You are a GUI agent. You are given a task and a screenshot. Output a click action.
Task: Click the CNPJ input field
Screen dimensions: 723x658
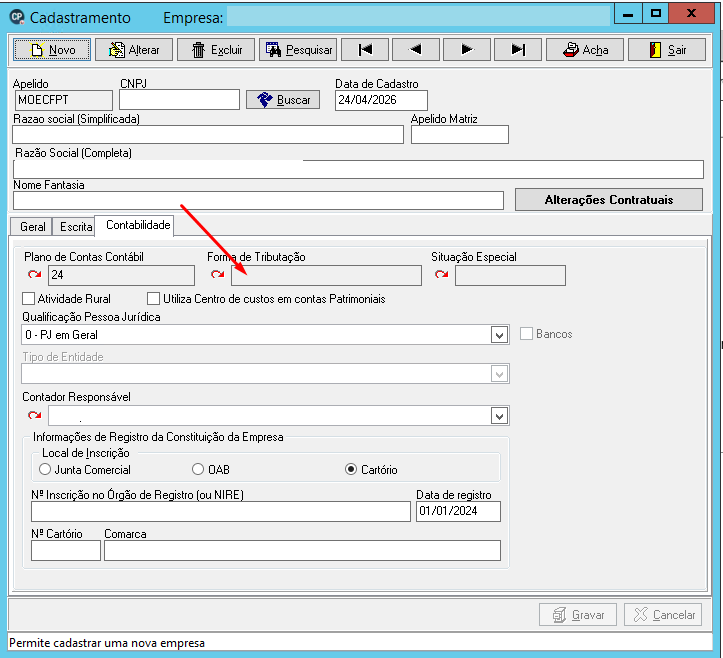179,100
